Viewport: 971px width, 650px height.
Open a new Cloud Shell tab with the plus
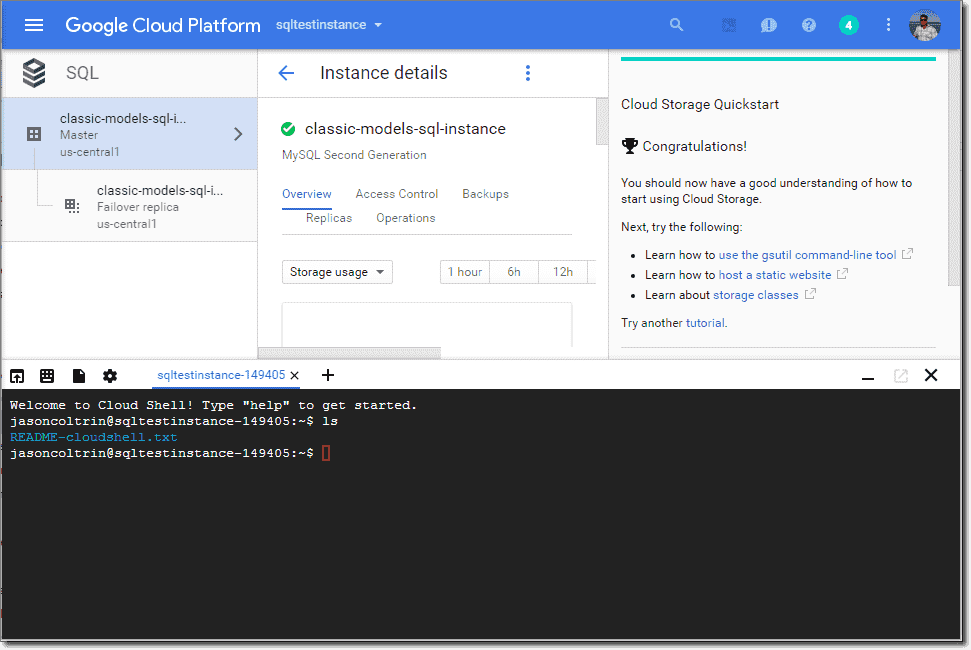tap(328, 374)
